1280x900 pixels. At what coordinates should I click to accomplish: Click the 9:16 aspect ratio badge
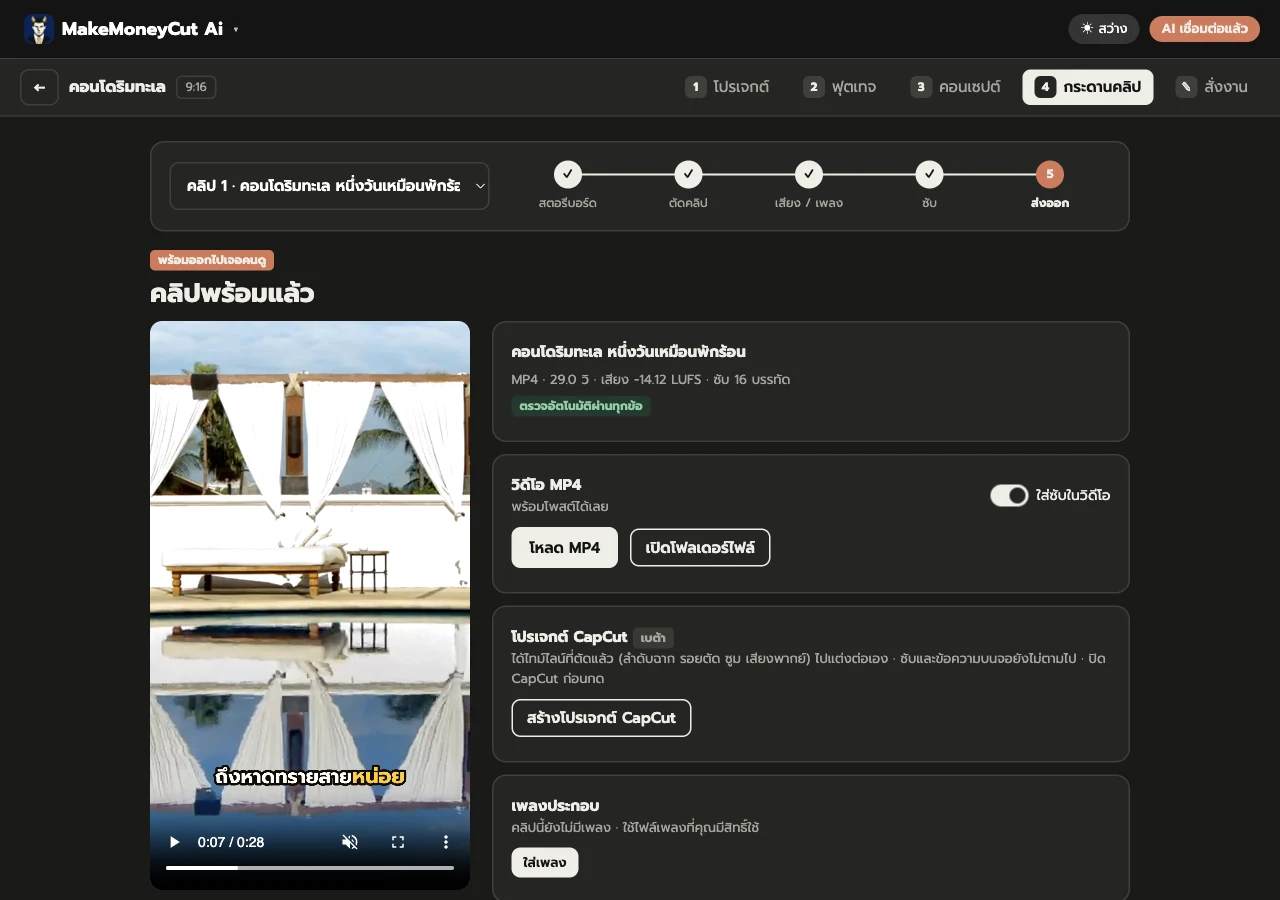click(196, 87)
